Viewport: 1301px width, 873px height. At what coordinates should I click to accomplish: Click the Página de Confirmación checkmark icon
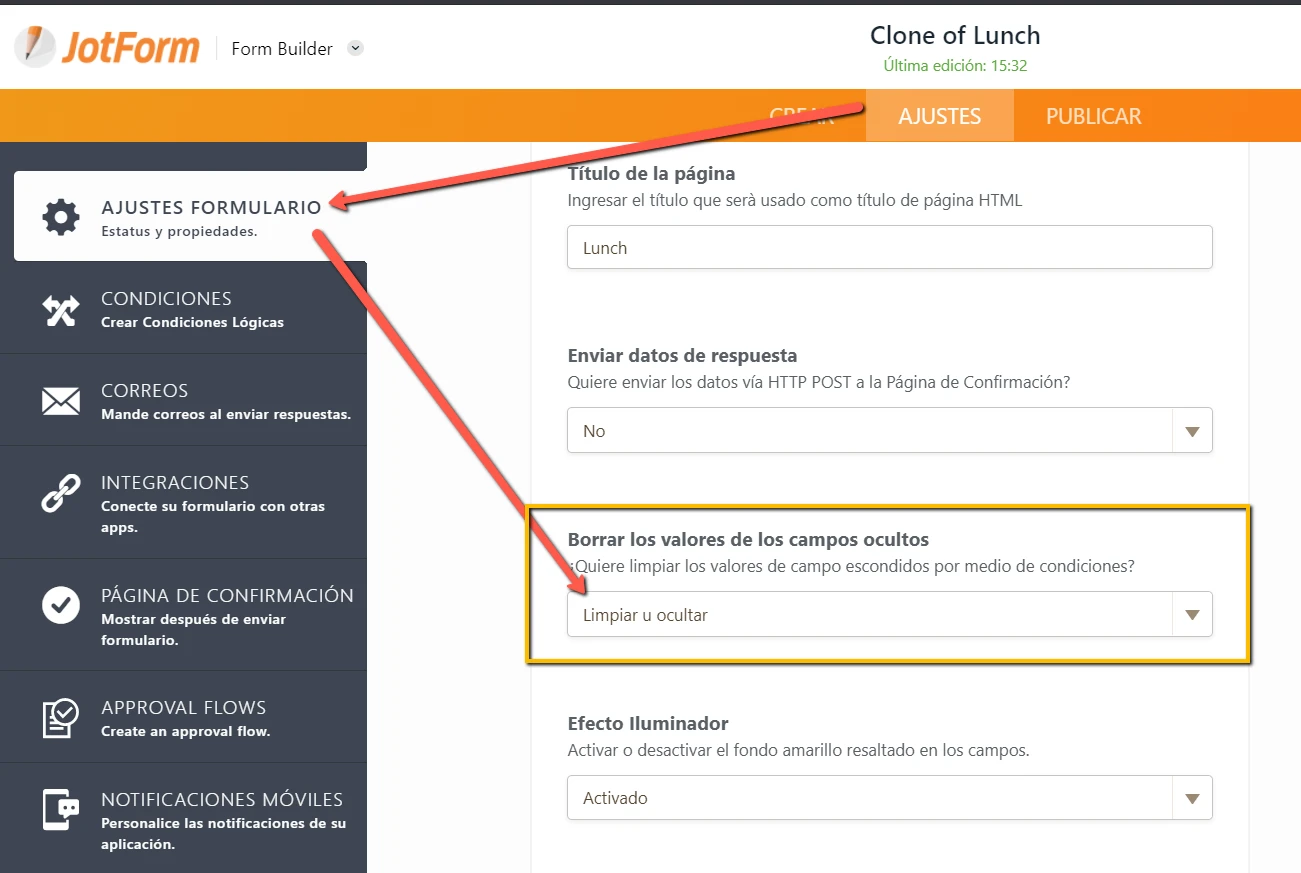(x=61, y=605)
